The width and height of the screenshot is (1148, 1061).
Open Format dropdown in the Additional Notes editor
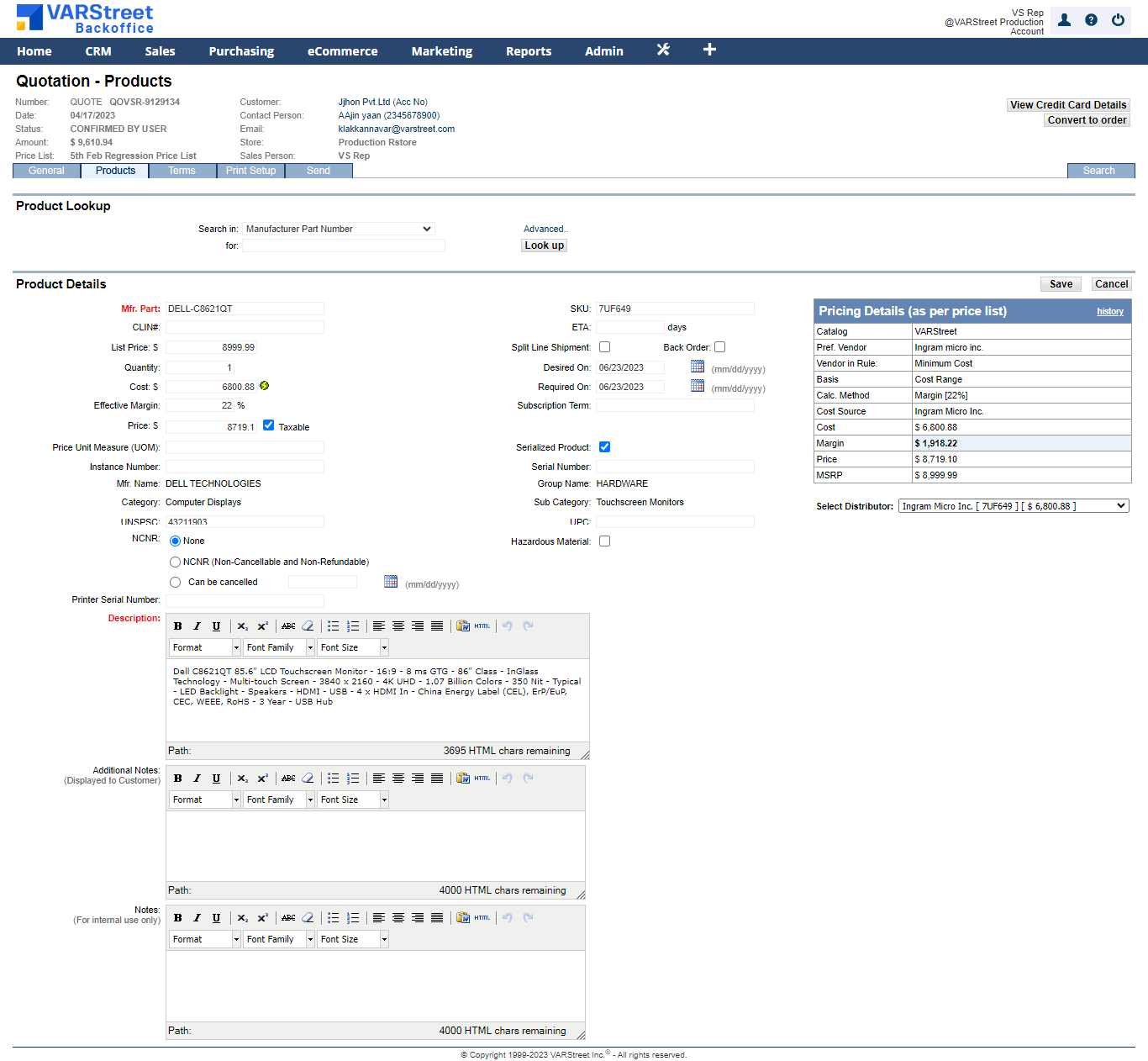[205, 800]
